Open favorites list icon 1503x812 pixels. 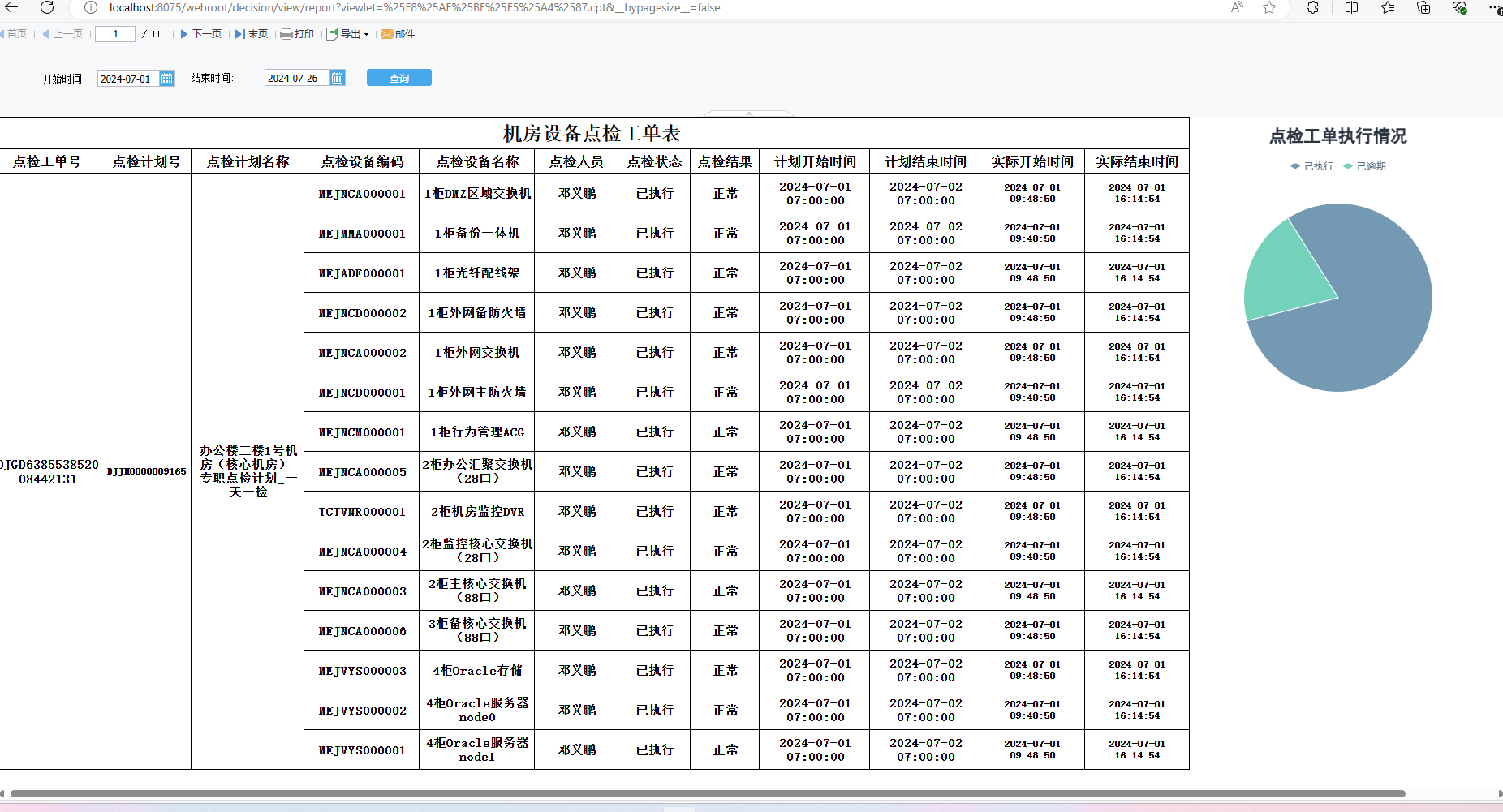coord(1388,7)
